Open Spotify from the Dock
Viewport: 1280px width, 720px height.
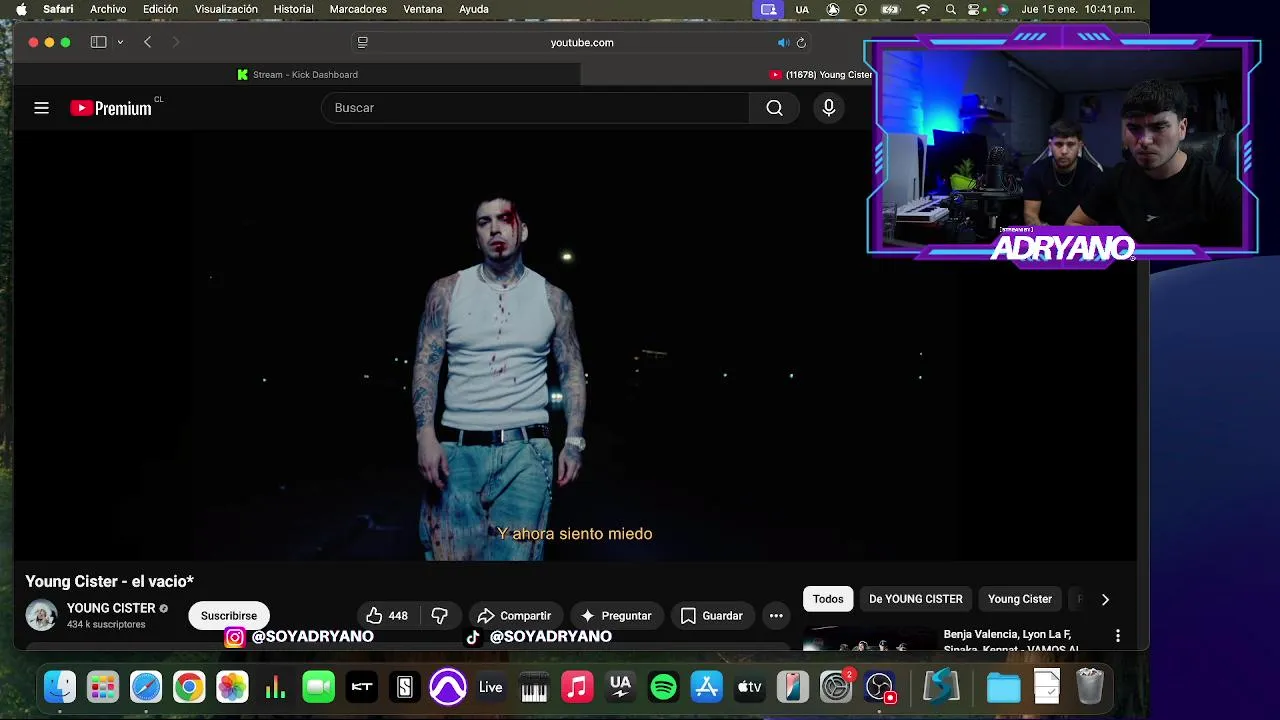[x=663, y=687]
